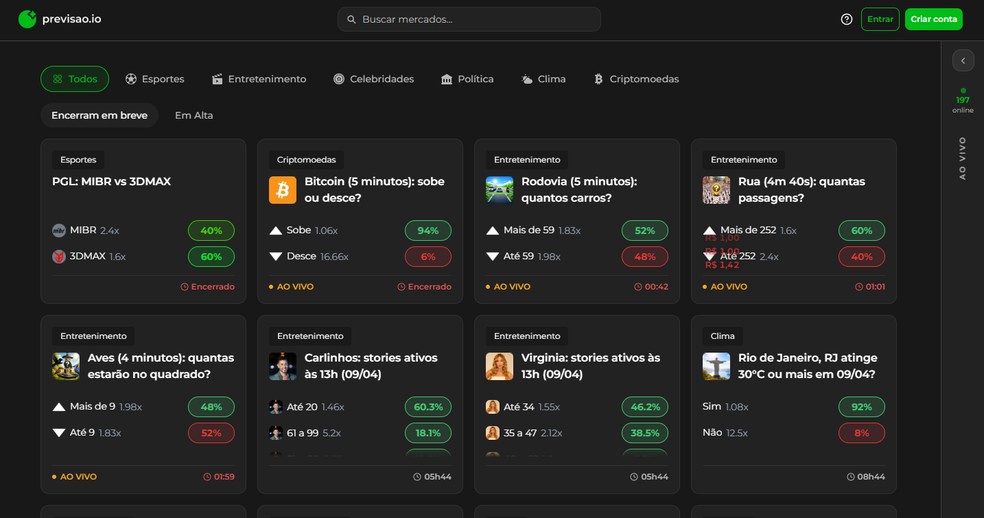Select Mais de 252 60% option
The image size is (984, 518).
(862, 230)
